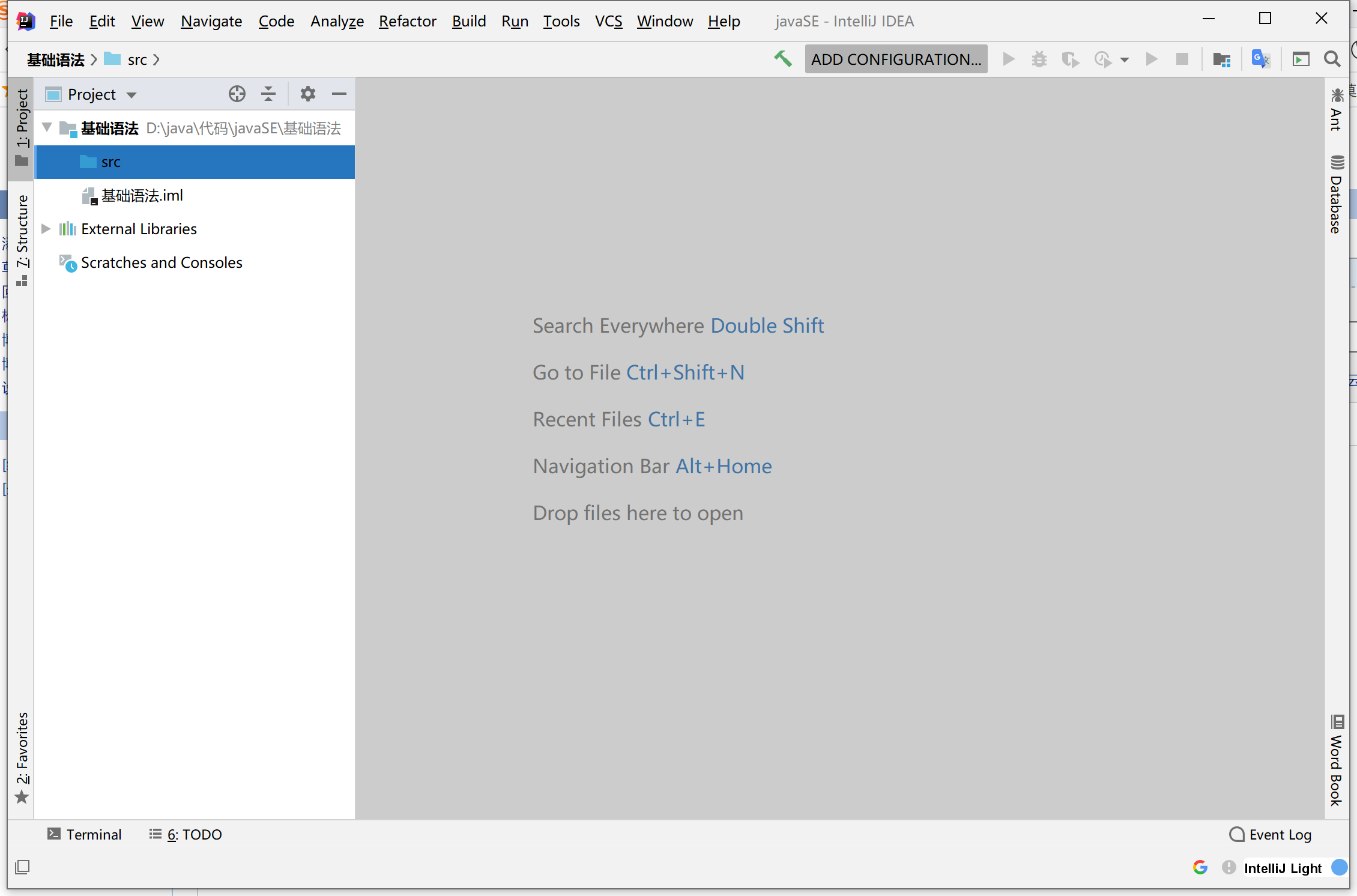Toggle the Database tool window
The width and height of the screenshot is (1357, 896).
[x=1336, y=195]
